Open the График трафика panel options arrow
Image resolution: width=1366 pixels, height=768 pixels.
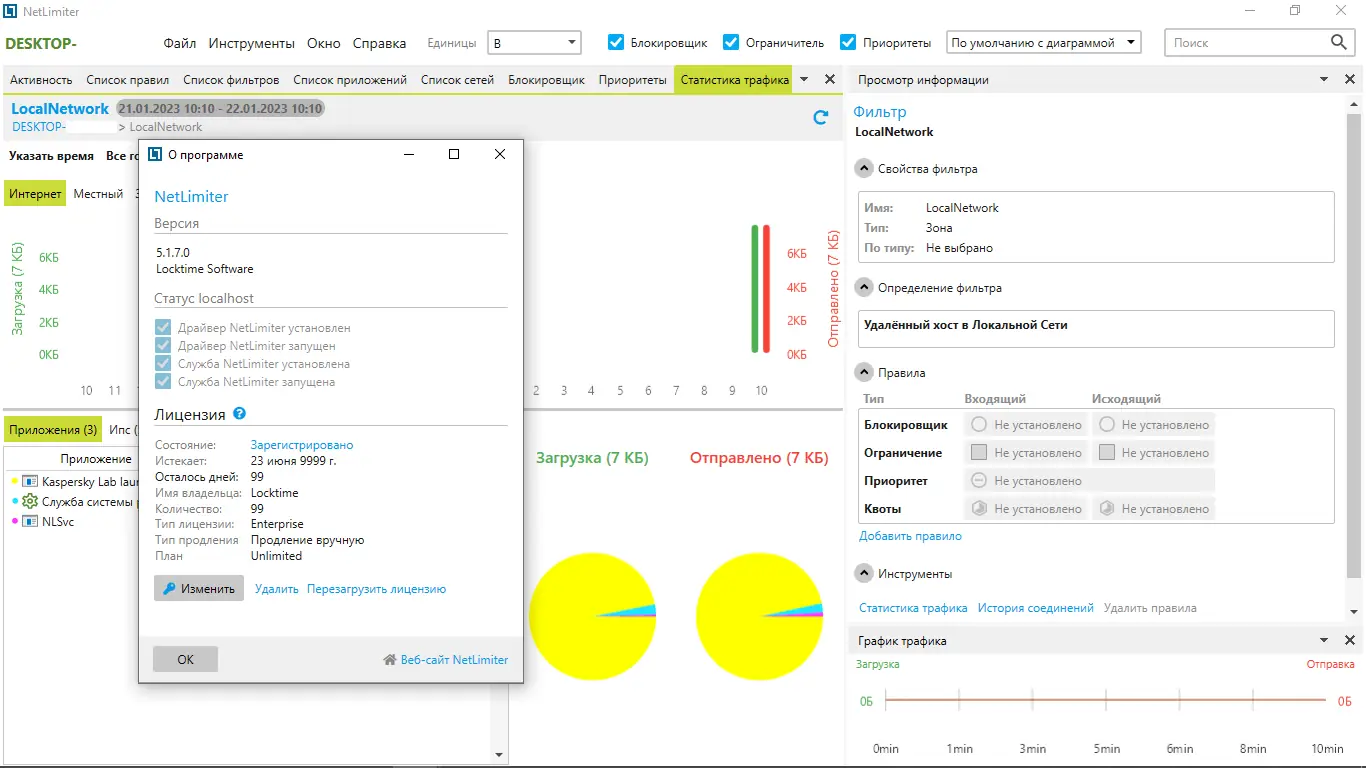click(1324, 641)
